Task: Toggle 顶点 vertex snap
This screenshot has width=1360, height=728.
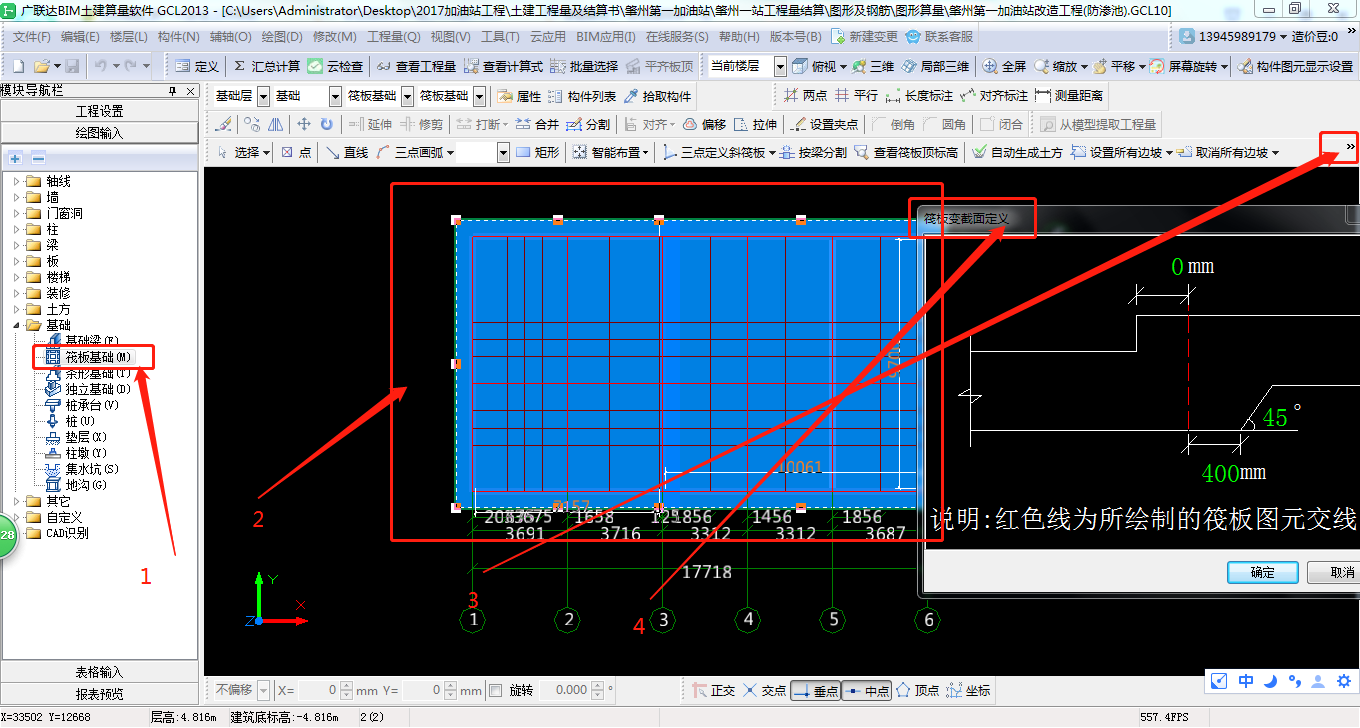Action: (x=918, y=690)
